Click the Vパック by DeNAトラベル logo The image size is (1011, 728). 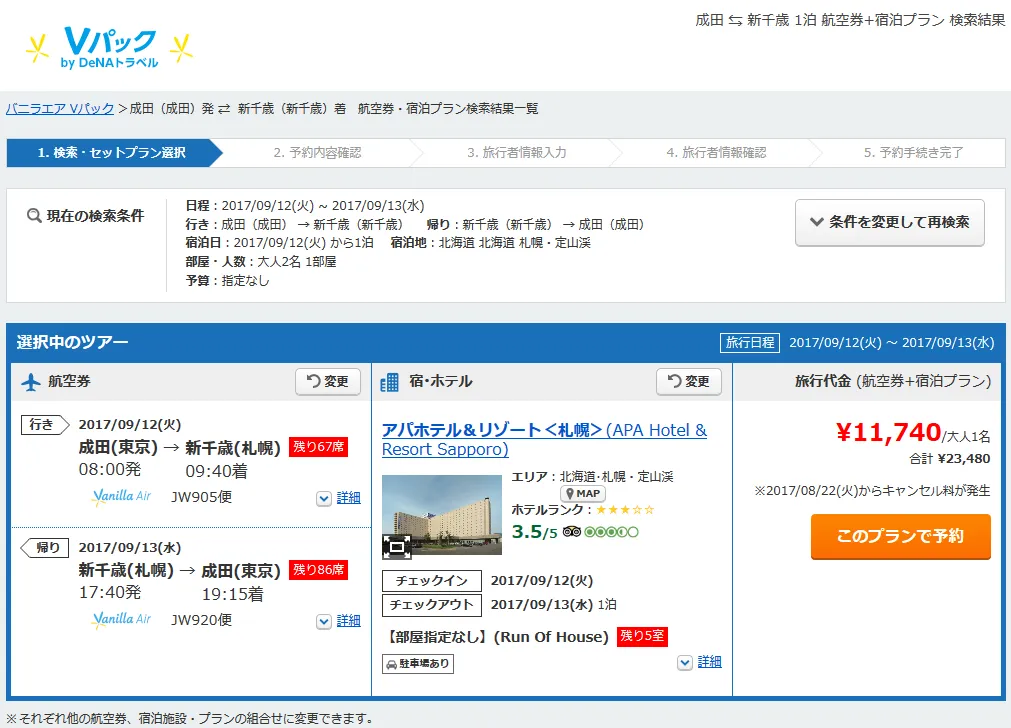[108, 47]
